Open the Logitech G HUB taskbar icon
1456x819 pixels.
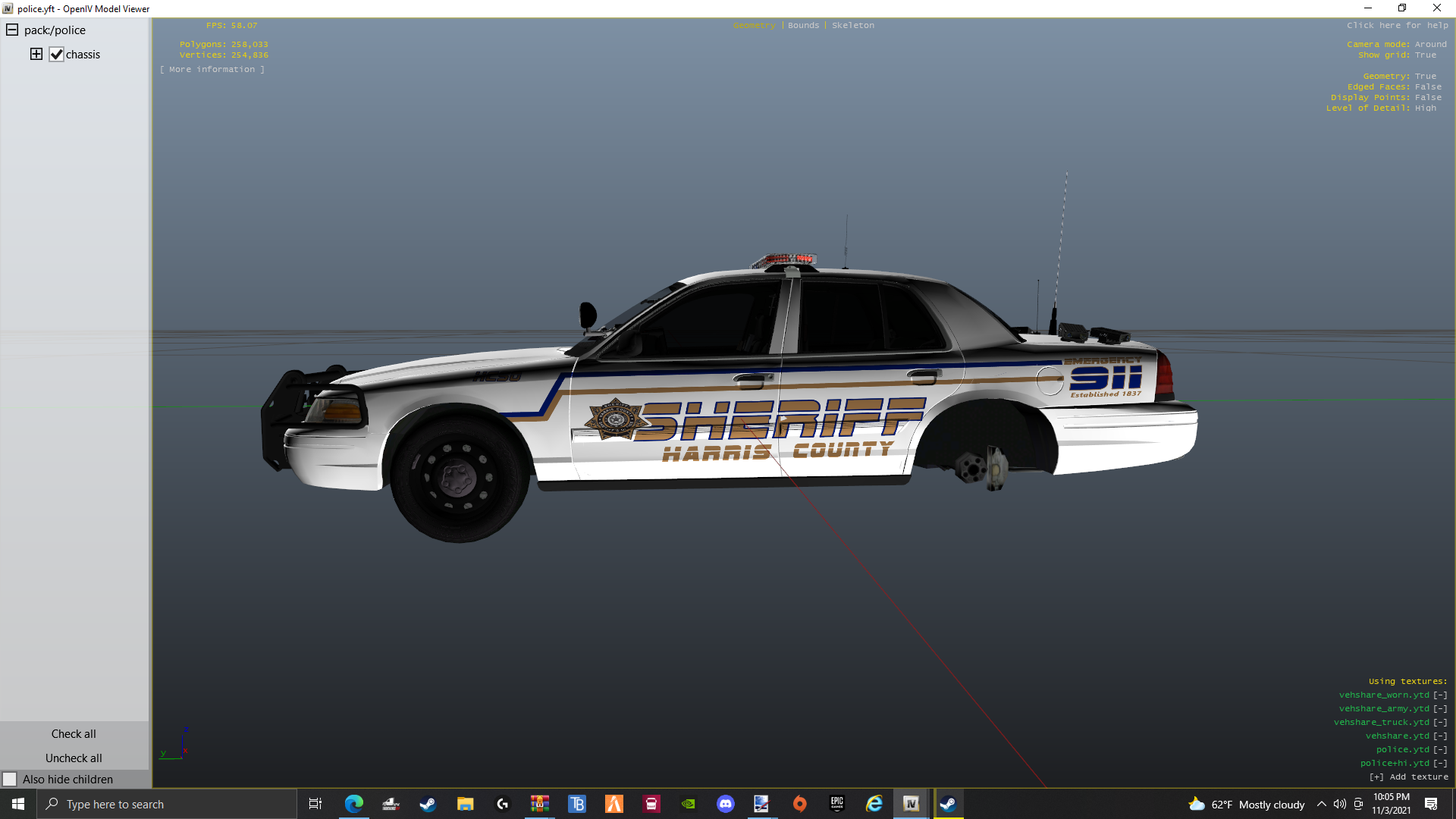click(503, 804)
